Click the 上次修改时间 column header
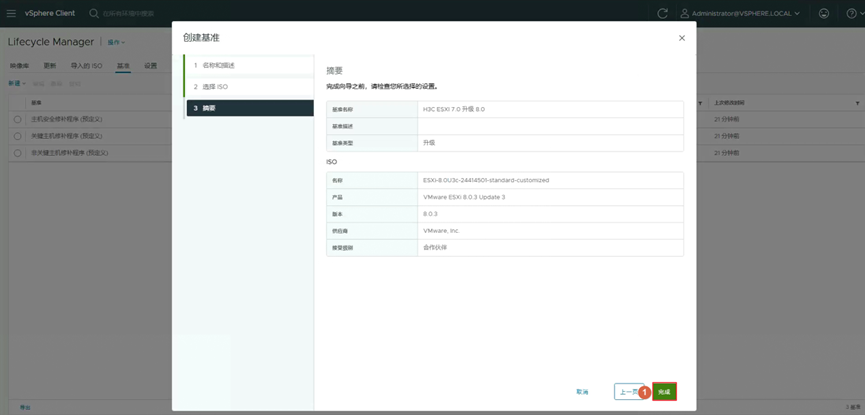The width and height of the screenshot is (865, 415). pyautogui.click(x=727, y=103)
